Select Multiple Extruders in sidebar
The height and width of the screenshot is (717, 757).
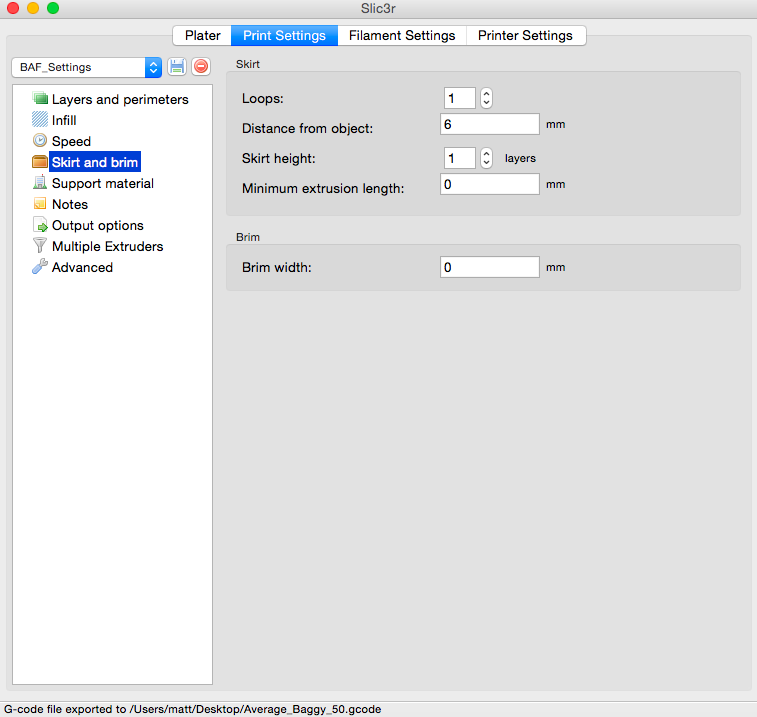click(x=107, y=246)
